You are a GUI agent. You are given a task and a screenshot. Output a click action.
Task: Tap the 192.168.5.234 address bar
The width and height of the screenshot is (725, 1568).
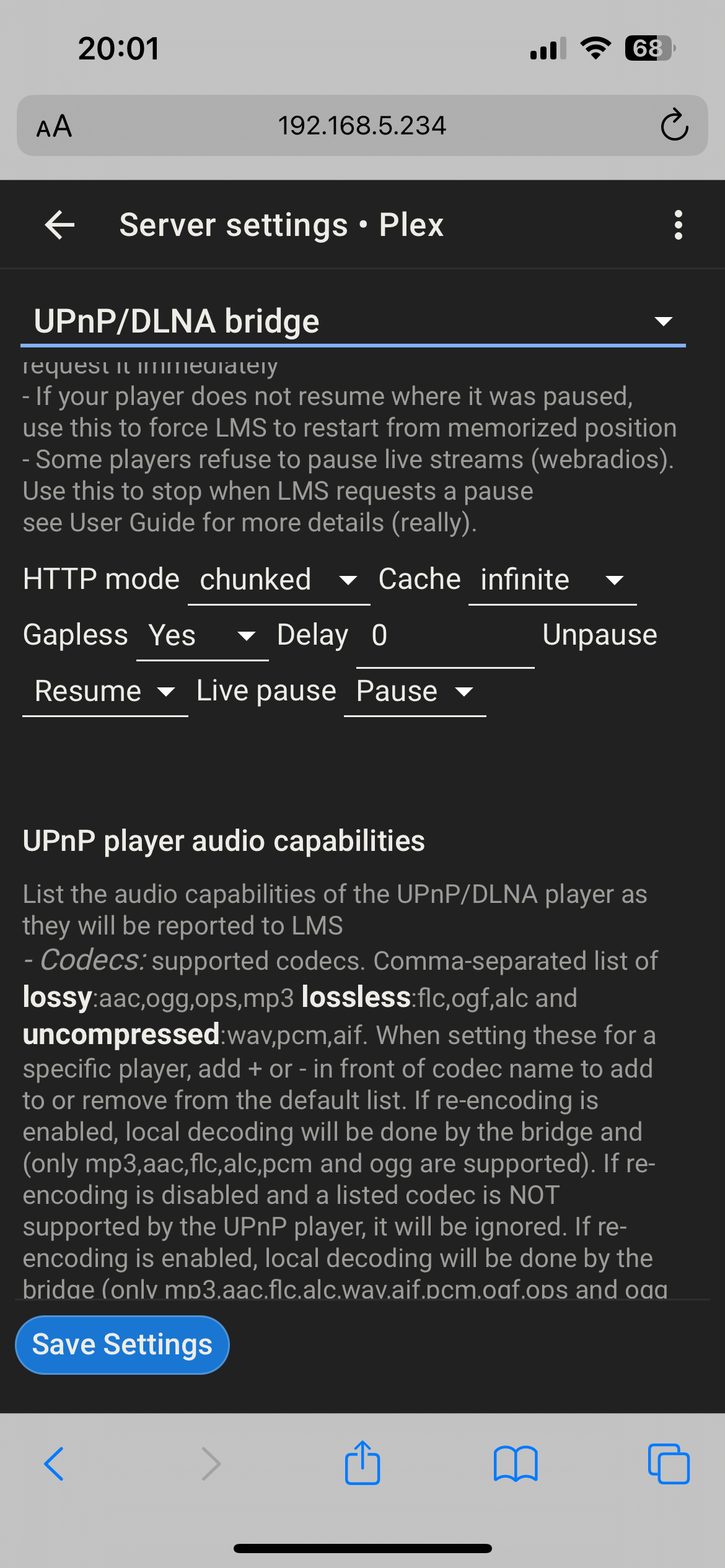(362, 126)
